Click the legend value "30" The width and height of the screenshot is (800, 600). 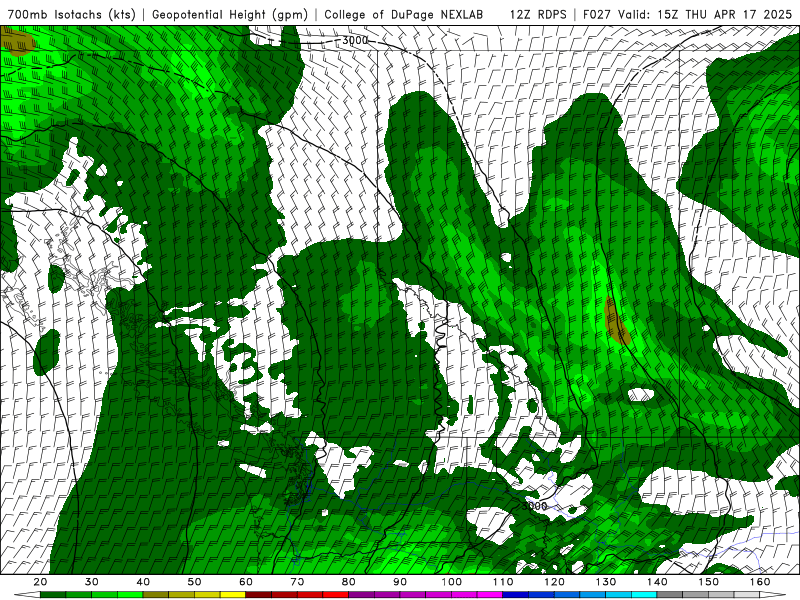click(x=91, y=582)
